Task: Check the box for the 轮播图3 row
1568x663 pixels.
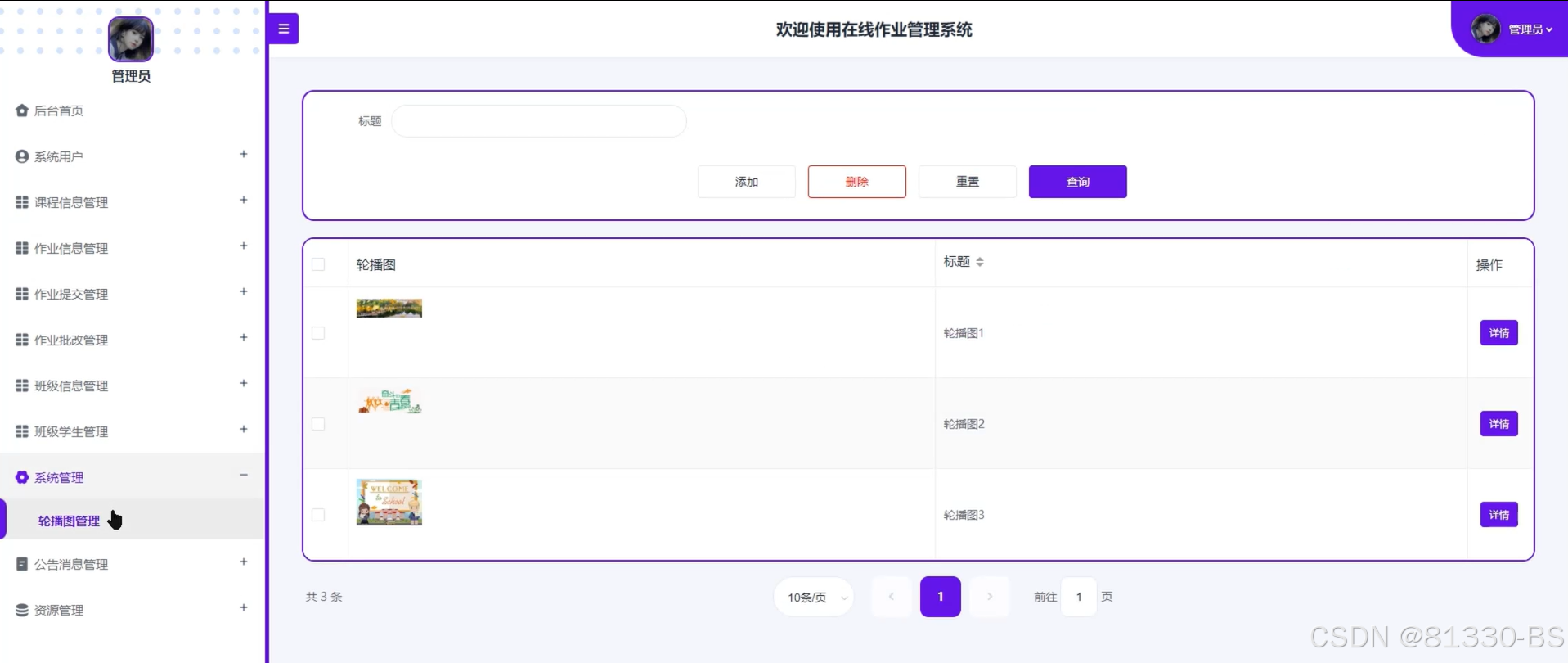Action: 318,515
